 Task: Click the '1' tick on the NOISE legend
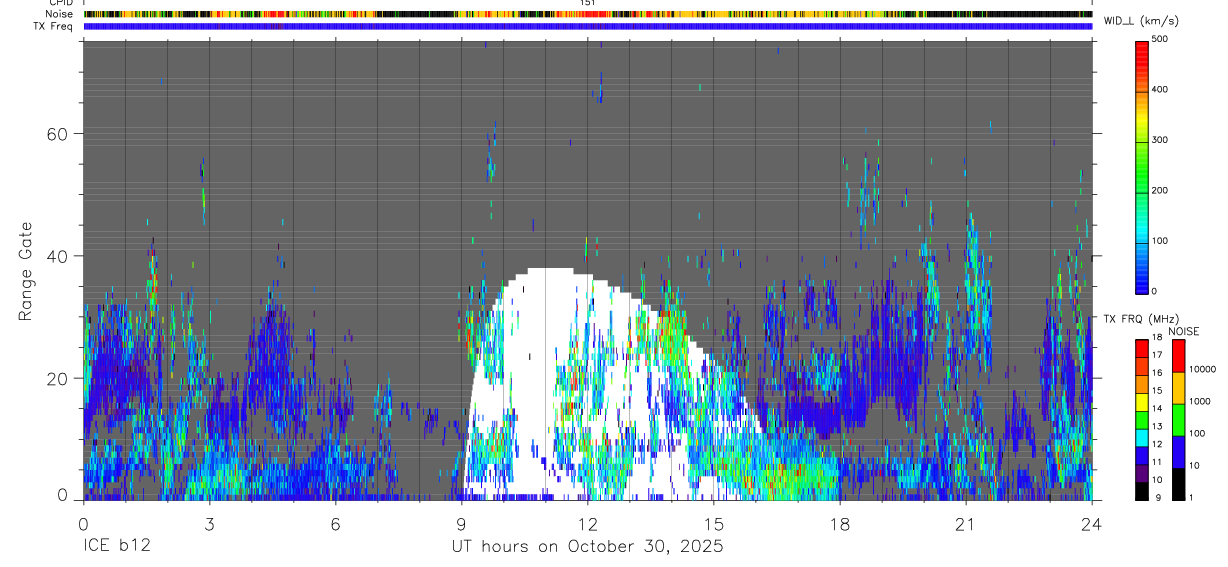[x=1191, y=497]
